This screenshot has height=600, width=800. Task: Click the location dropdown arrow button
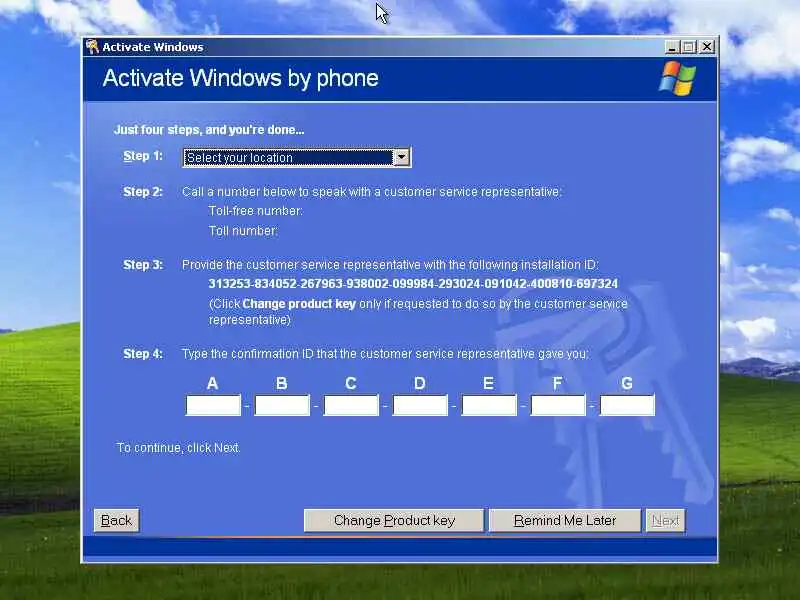tap(402, 158)
